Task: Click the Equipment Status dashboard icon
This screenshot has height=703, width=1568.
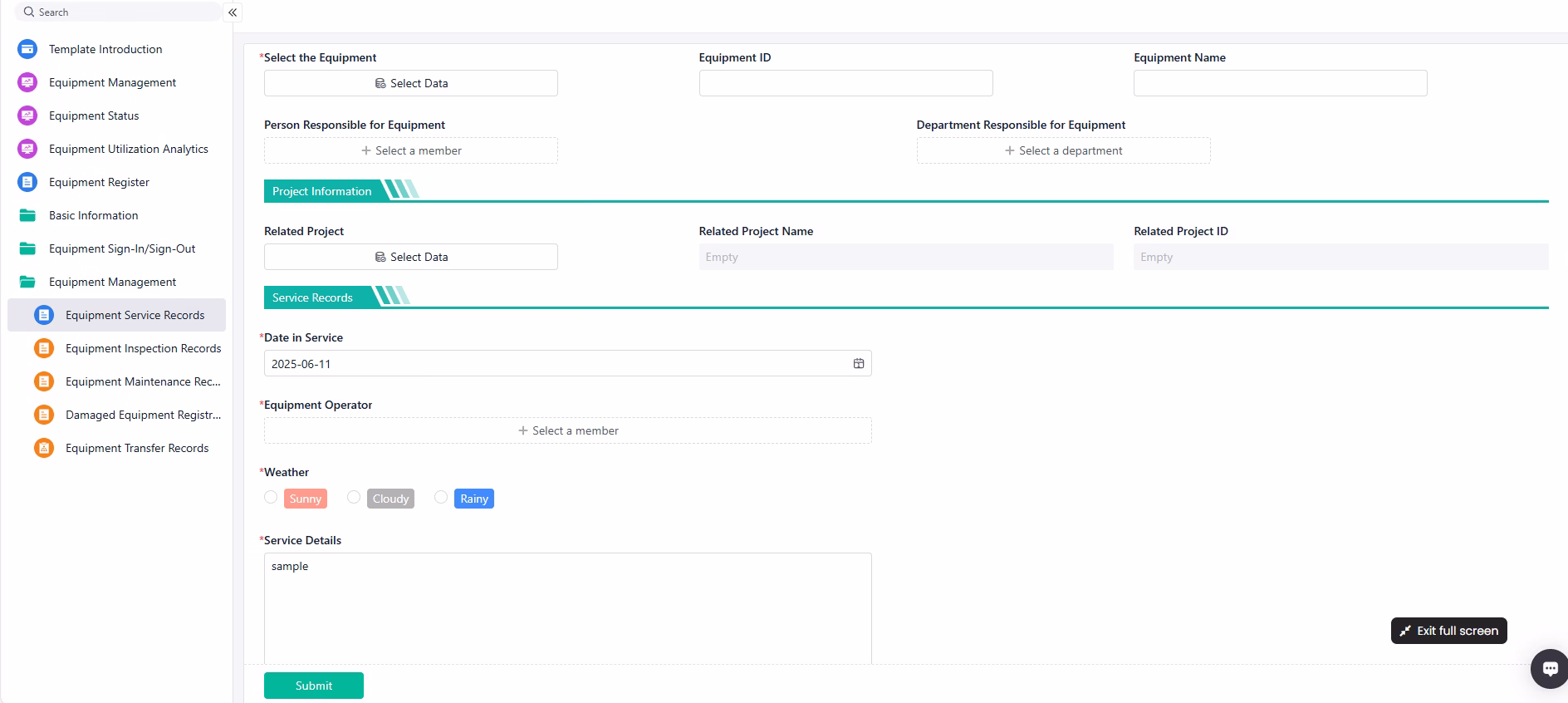Action: [27, 116]
